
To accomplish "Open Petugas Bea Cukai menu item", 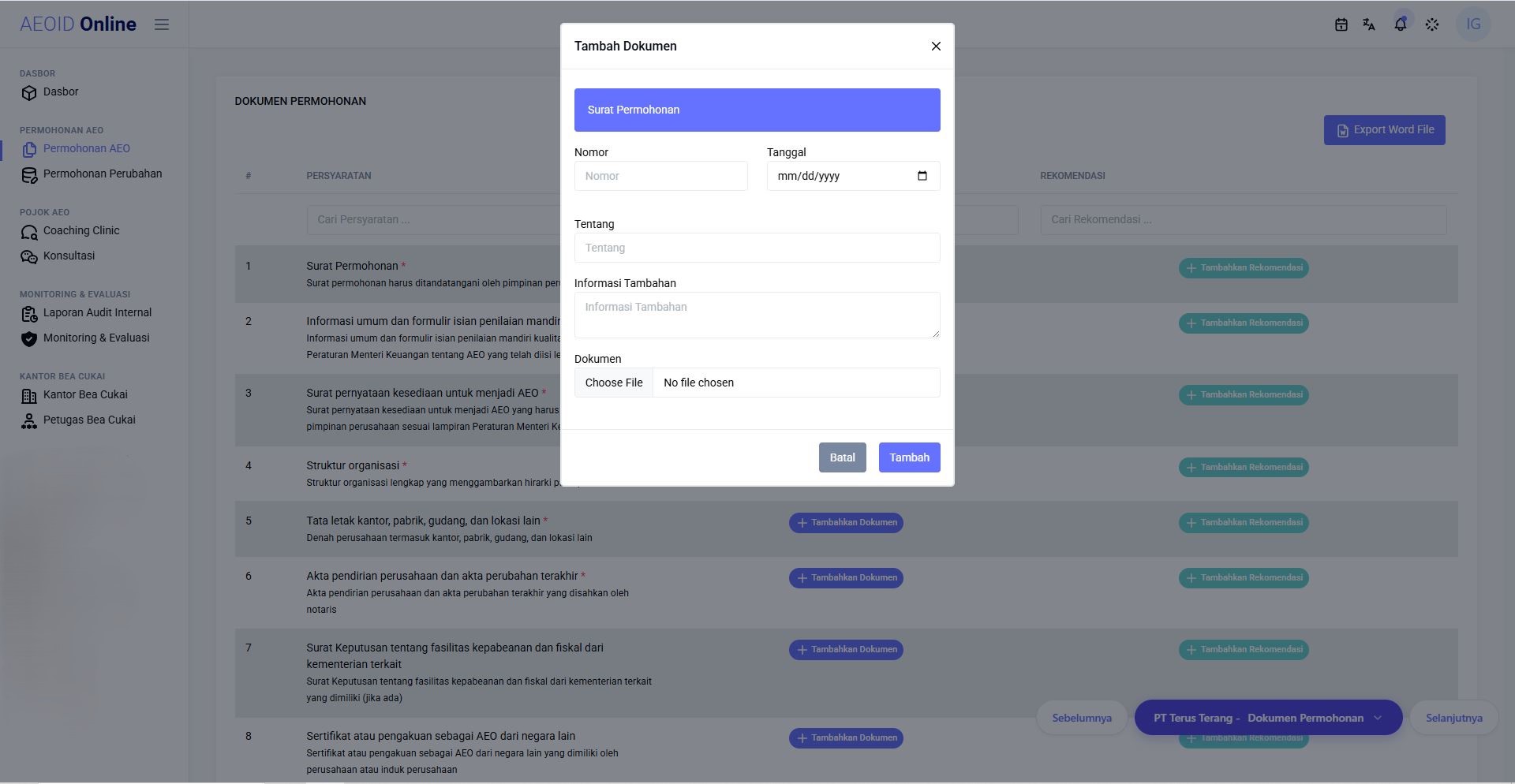I will tap(89, 420).
